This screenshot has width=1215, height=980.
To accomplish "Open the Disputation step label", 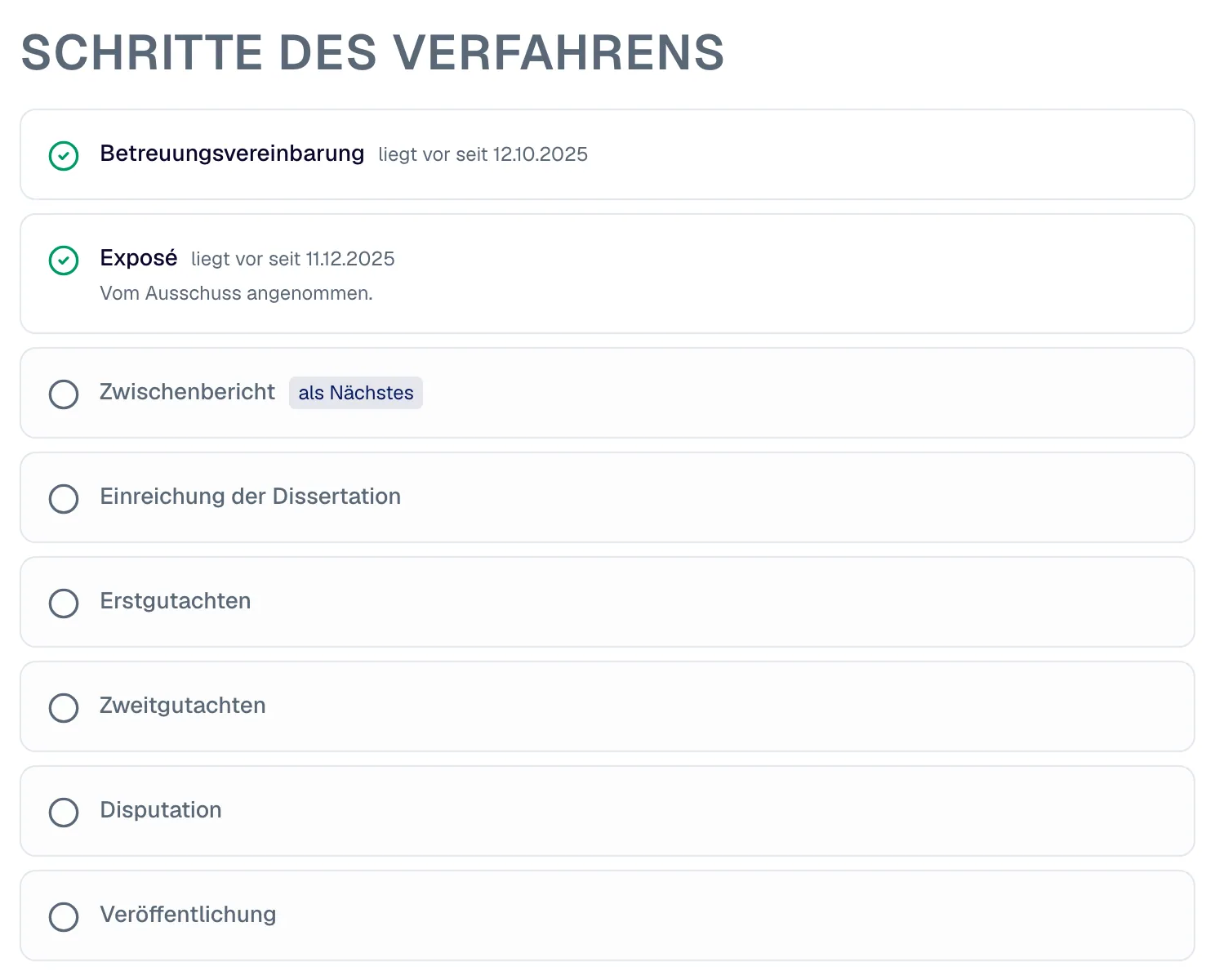I will point(161,810).
